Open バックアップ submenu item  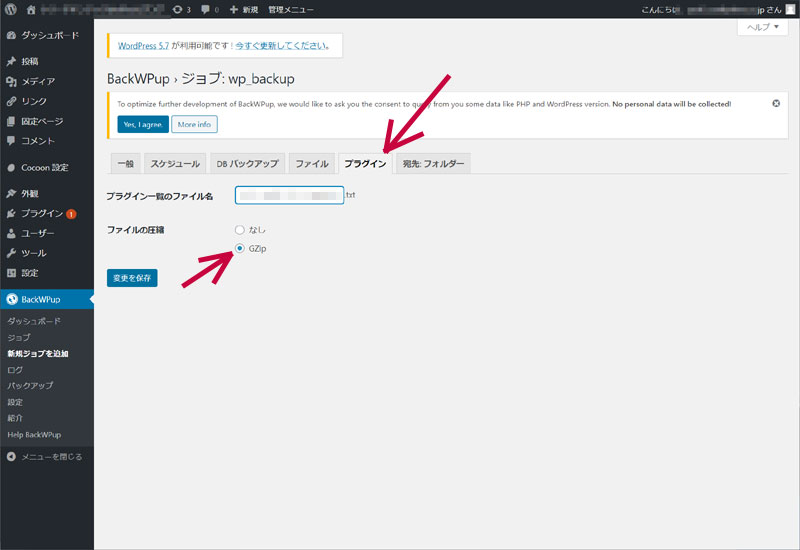pos(30,386)
